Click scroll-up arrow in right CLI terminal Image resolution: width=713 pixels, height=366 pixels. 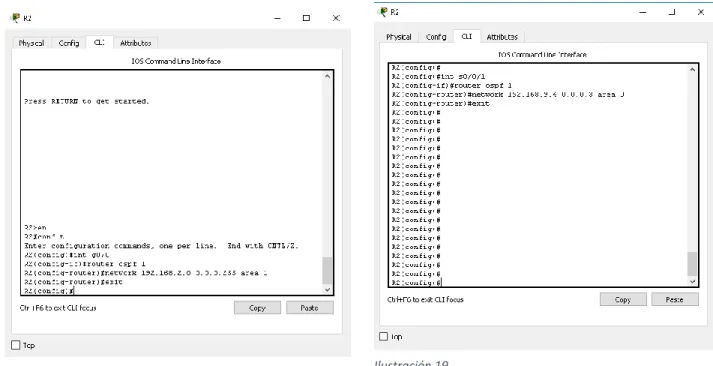[693, 70]
